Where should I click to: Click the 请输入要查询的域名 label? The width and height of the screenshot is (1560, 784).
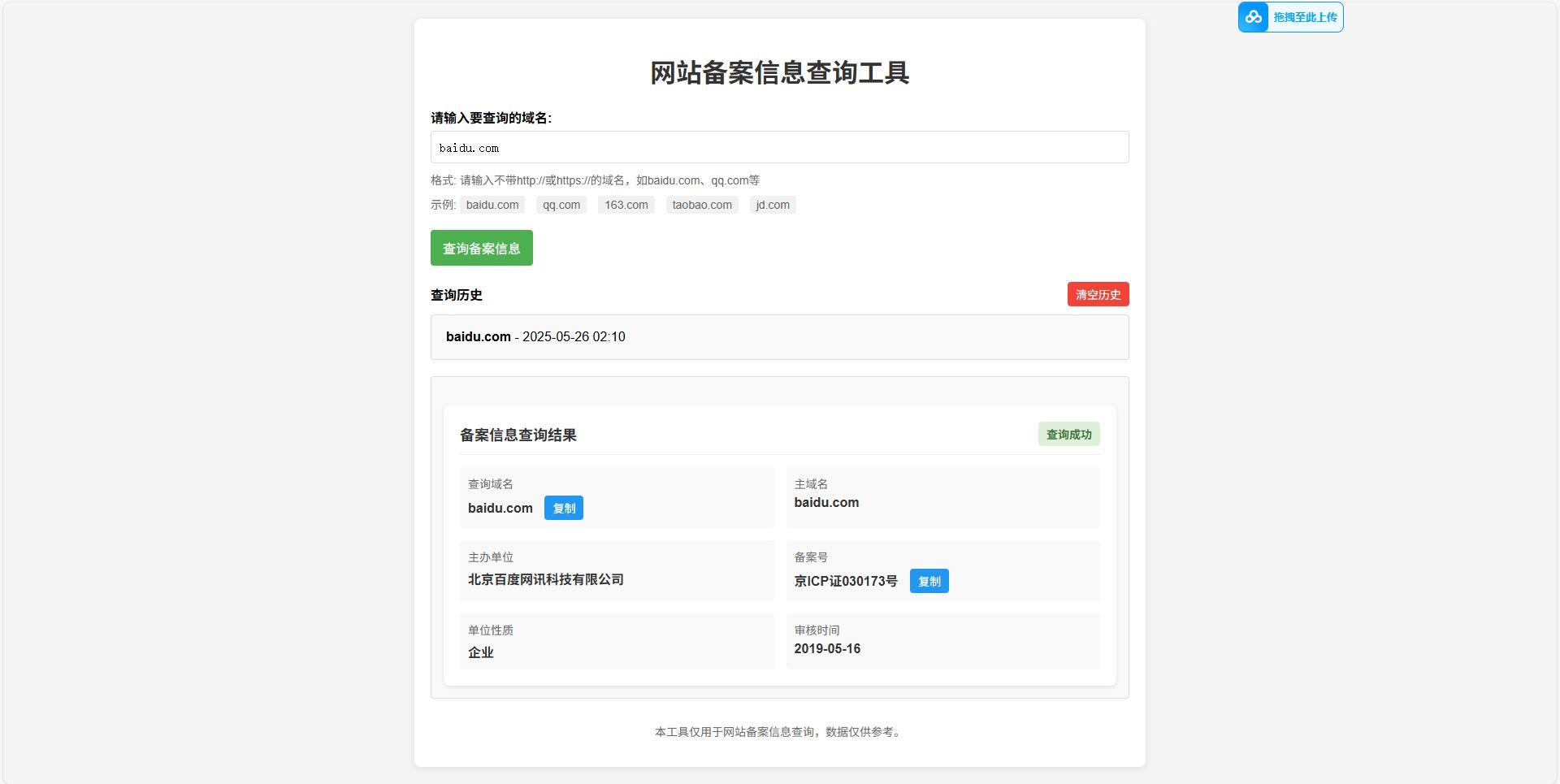pos(491,118)
